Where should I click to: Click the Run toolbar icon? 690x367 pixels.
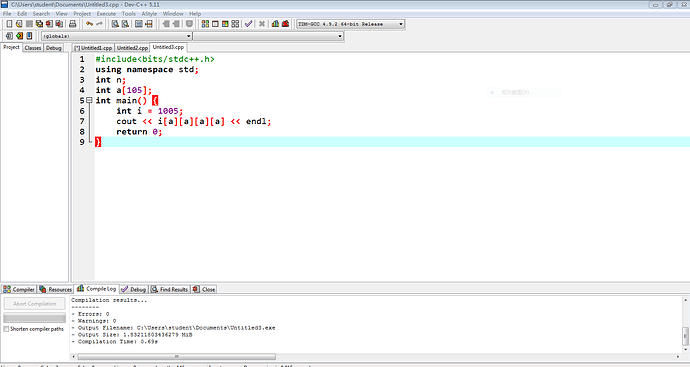[215, 24]
